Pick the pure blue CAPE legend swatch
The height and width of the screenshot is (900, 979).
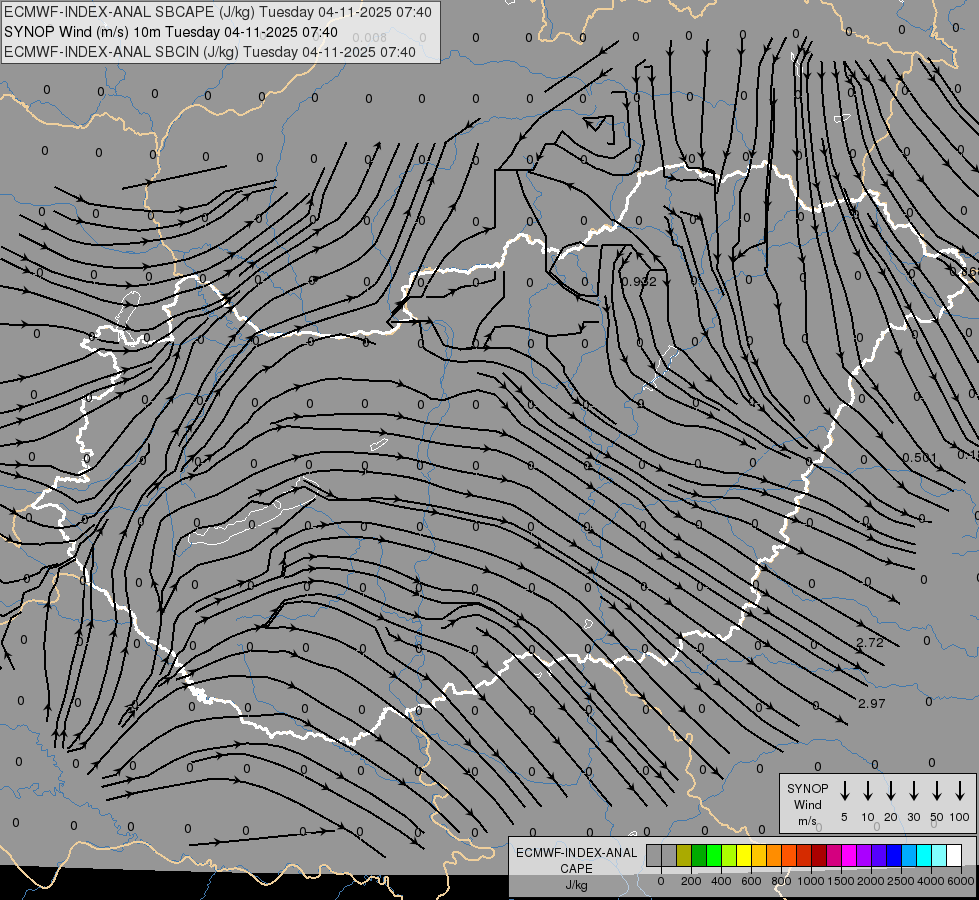(x=894, y=855)
